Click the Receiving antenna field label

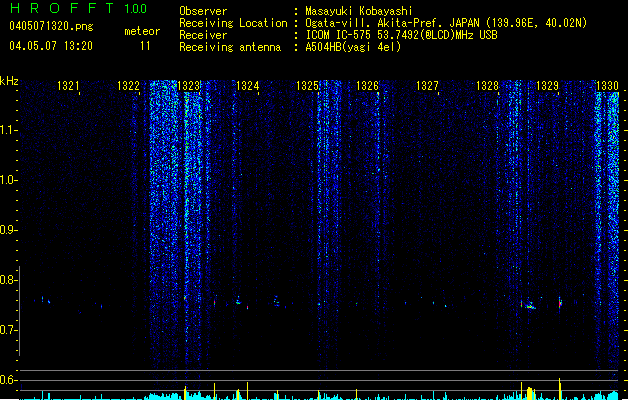click(230, 47)
